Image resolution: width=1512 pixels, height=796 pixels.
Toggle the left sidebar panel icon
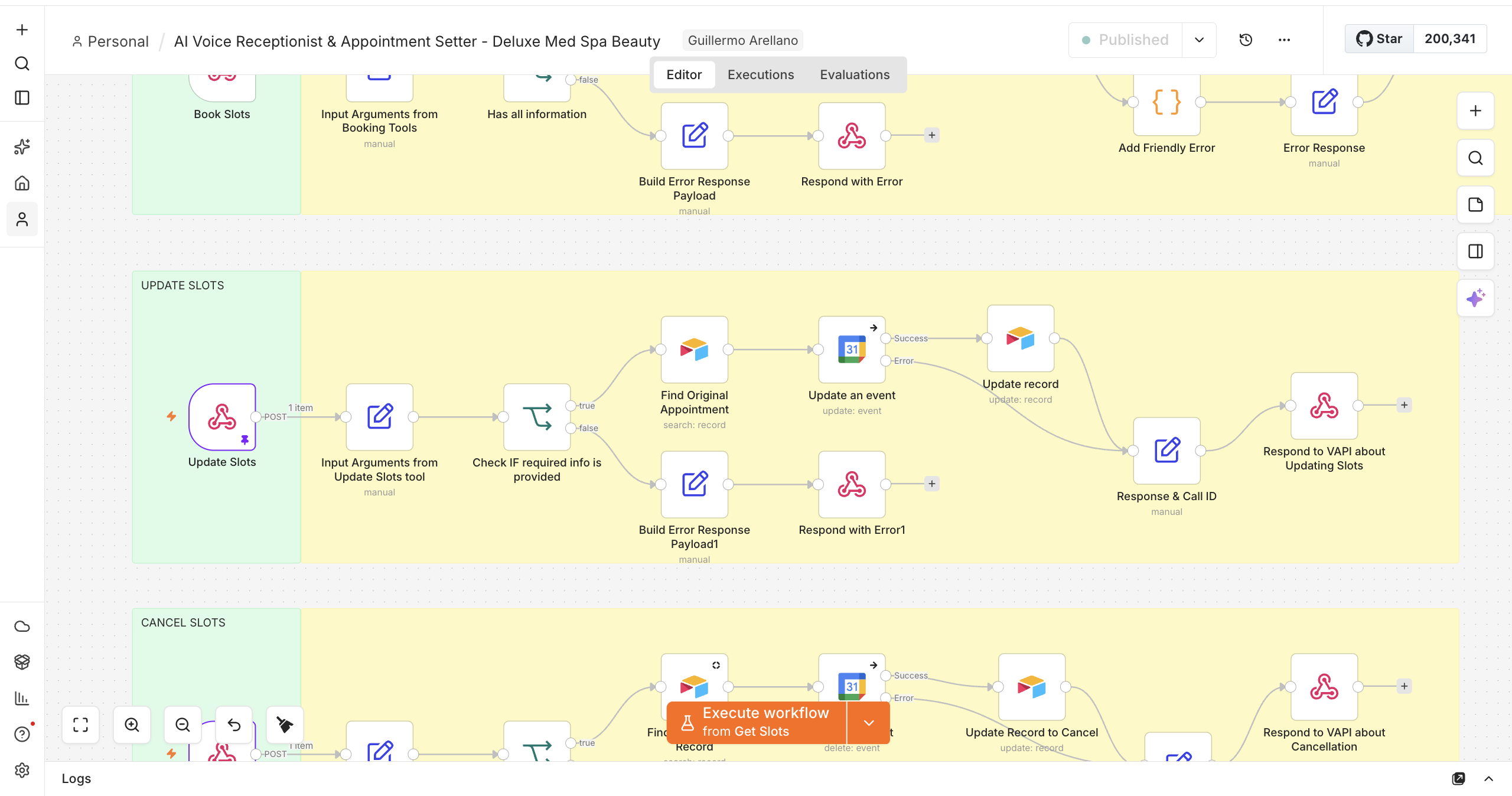point(22,97)
